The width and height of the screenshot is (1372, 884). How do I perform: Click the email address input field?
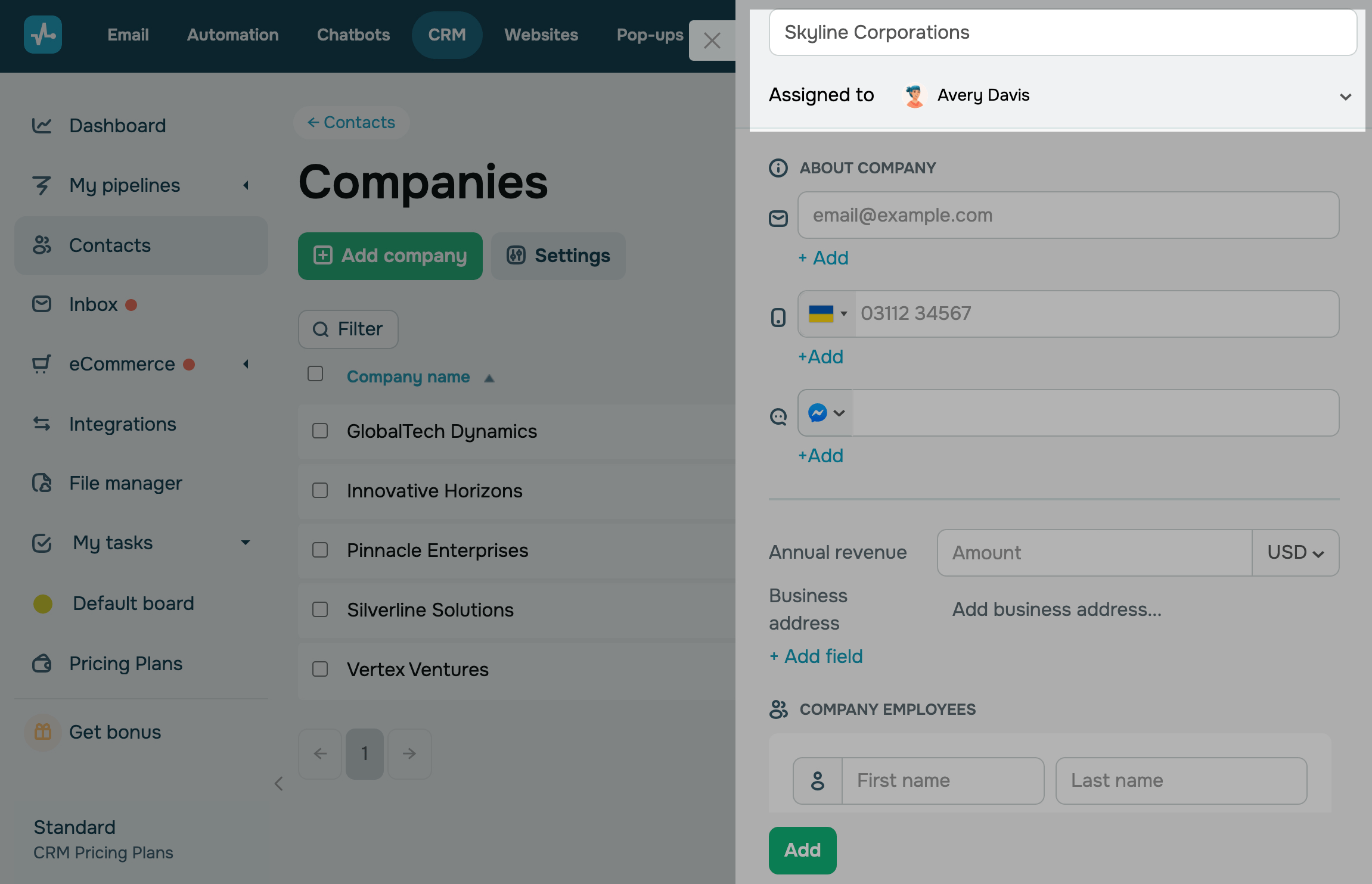[x=1067, y=215]
